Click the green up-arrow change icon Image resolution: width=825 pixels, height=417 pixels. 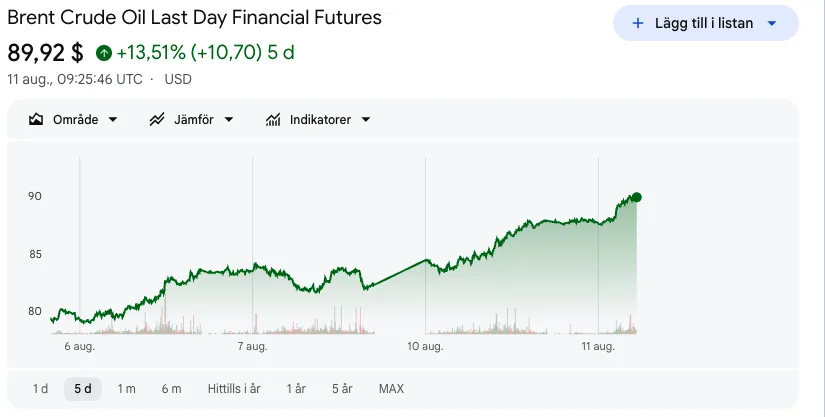click(x=104, y=53)
